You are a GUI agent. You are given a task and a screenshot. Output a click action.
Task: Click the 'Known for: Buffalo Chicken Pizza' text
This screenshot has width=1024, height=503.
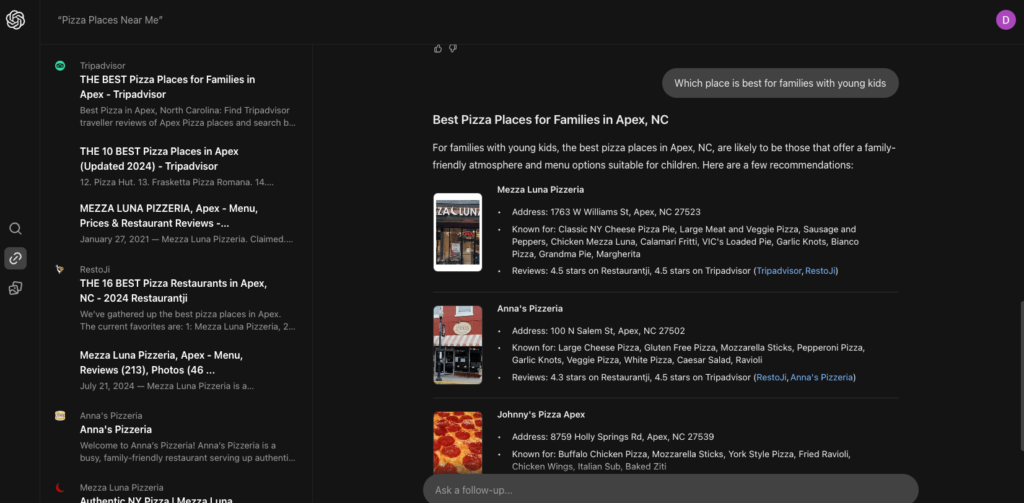(x=681, y=460)
